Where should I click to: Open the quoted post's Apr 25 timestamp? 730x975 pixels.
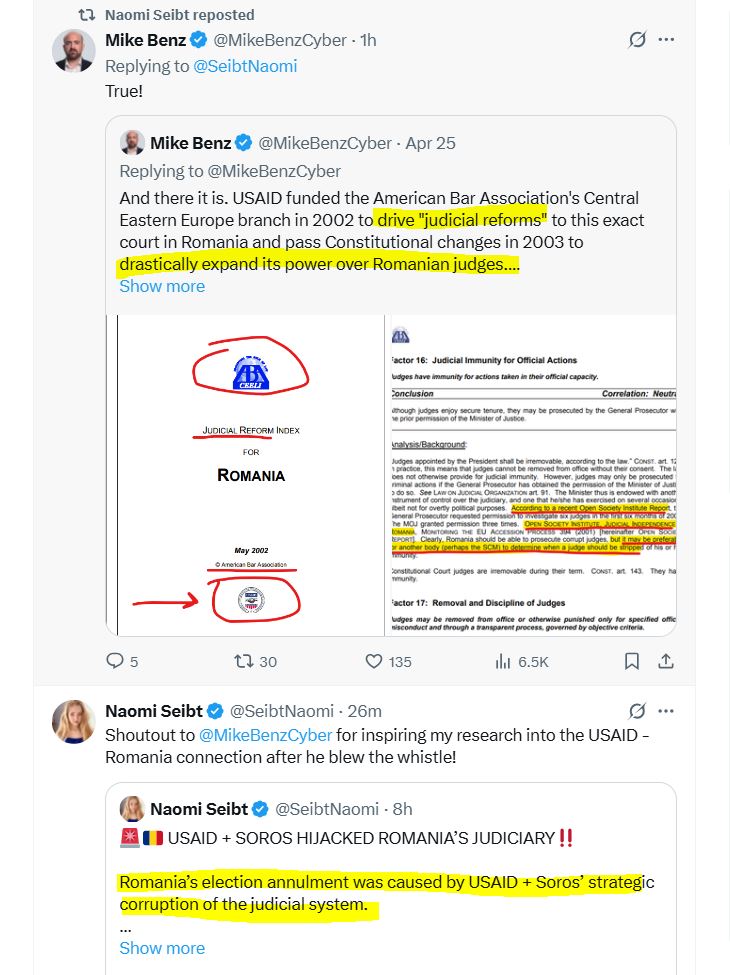(430, 143)
